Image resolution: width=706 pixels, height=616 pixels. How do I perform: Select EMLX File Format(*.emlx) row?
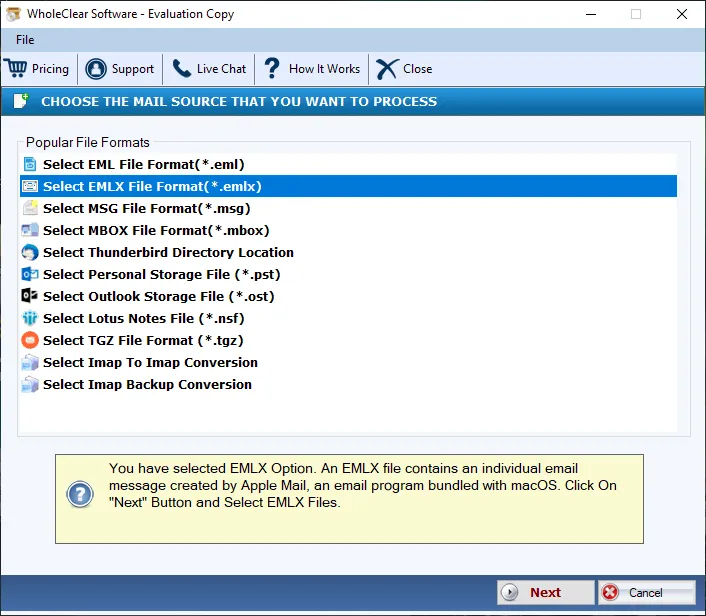coord(348,186)
